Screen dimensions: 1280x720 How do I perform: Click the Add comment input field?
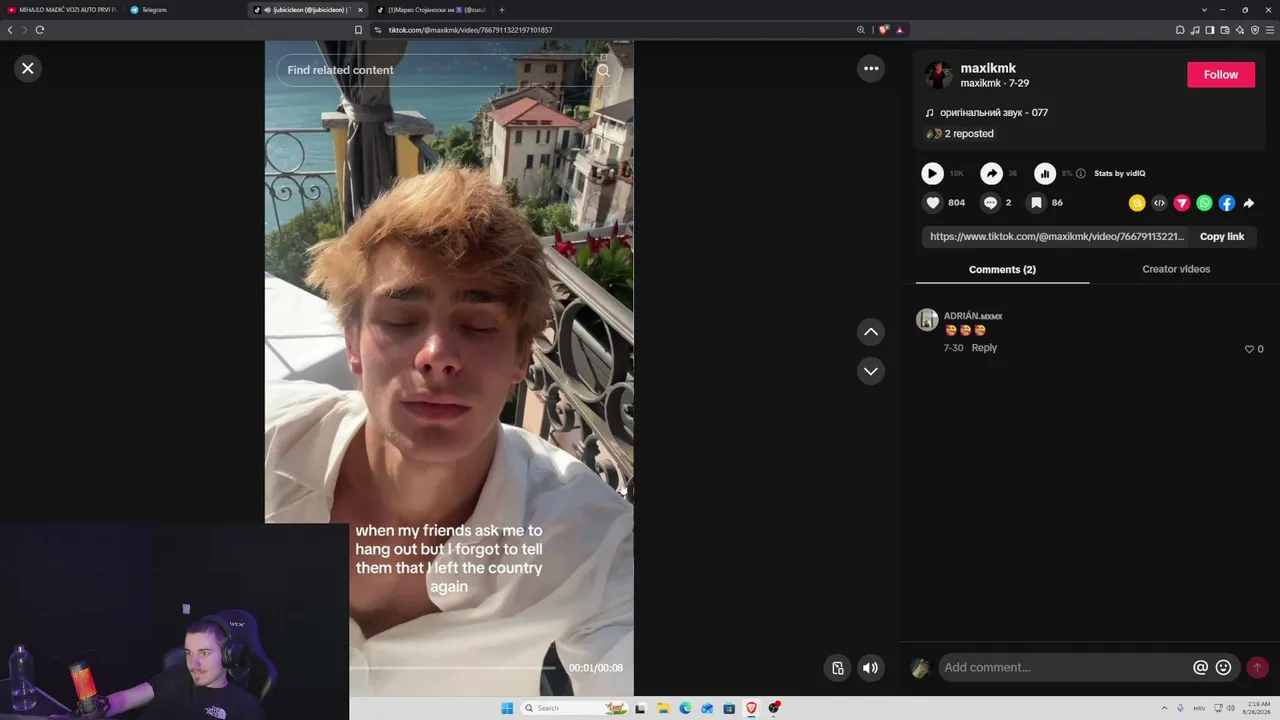coord(1064,668)
